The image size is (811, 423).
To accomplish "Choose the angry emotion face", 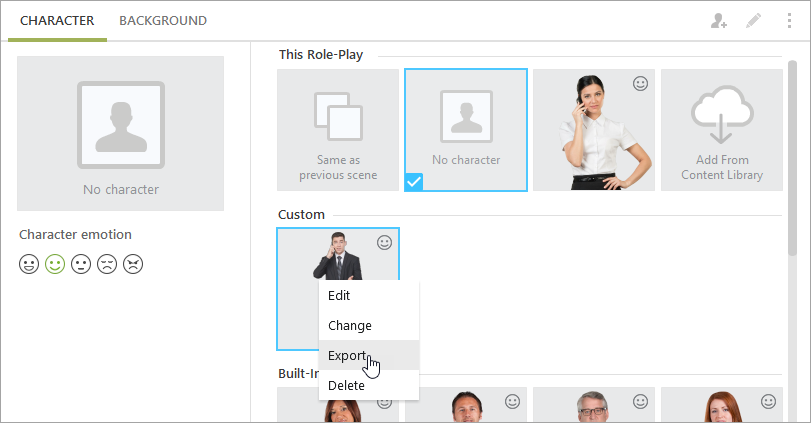I will pos(133,264).
